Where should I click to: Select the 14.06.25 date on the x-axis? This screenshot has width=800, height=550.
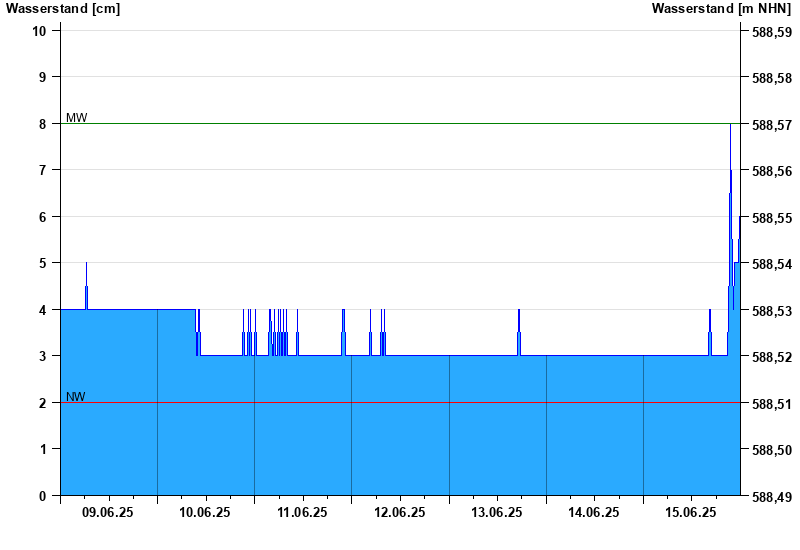pyautogui.click(x=594, y=512)
